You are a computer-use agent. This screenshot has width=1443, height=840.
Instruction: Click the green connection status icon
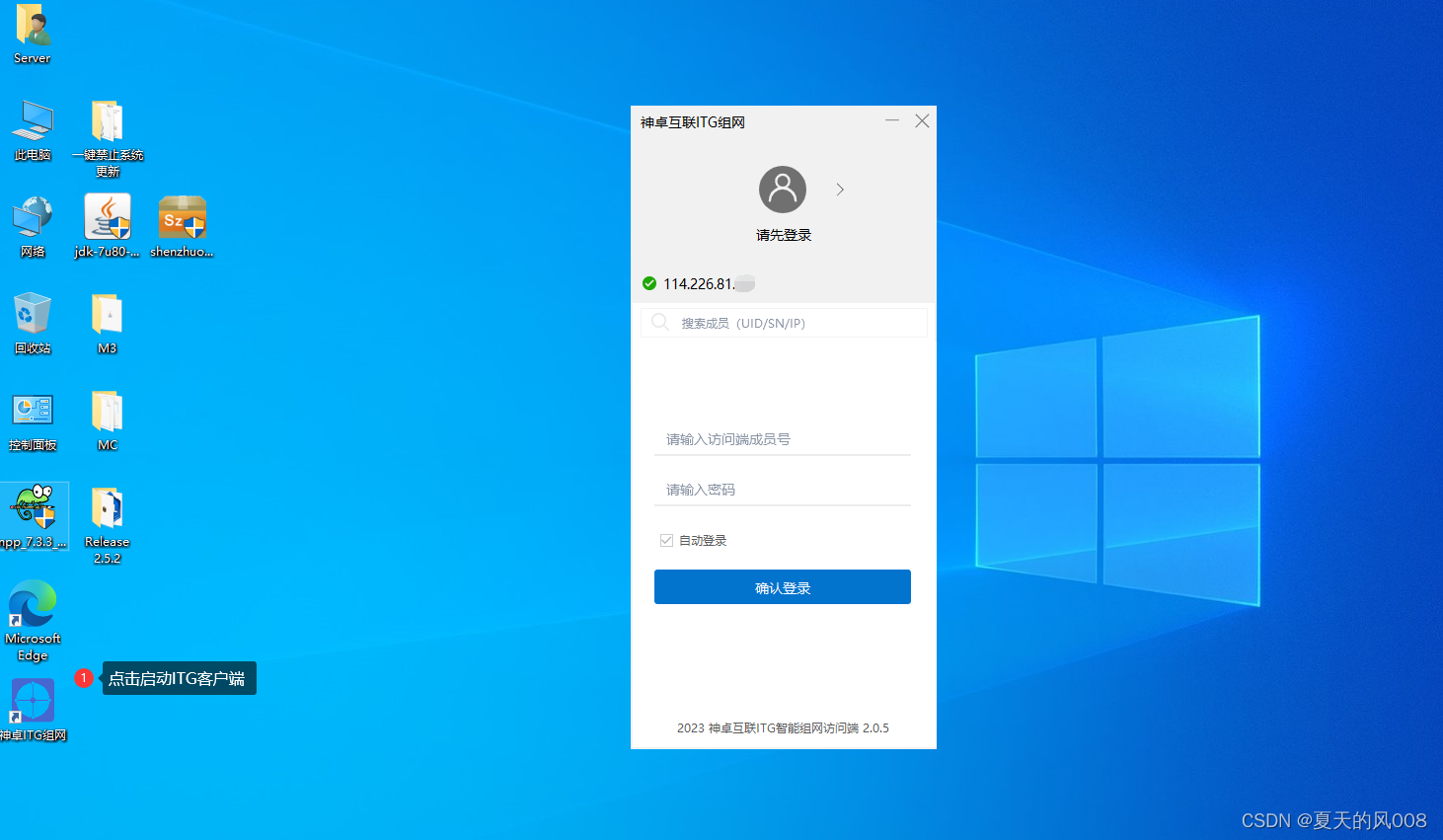[649, 283]
